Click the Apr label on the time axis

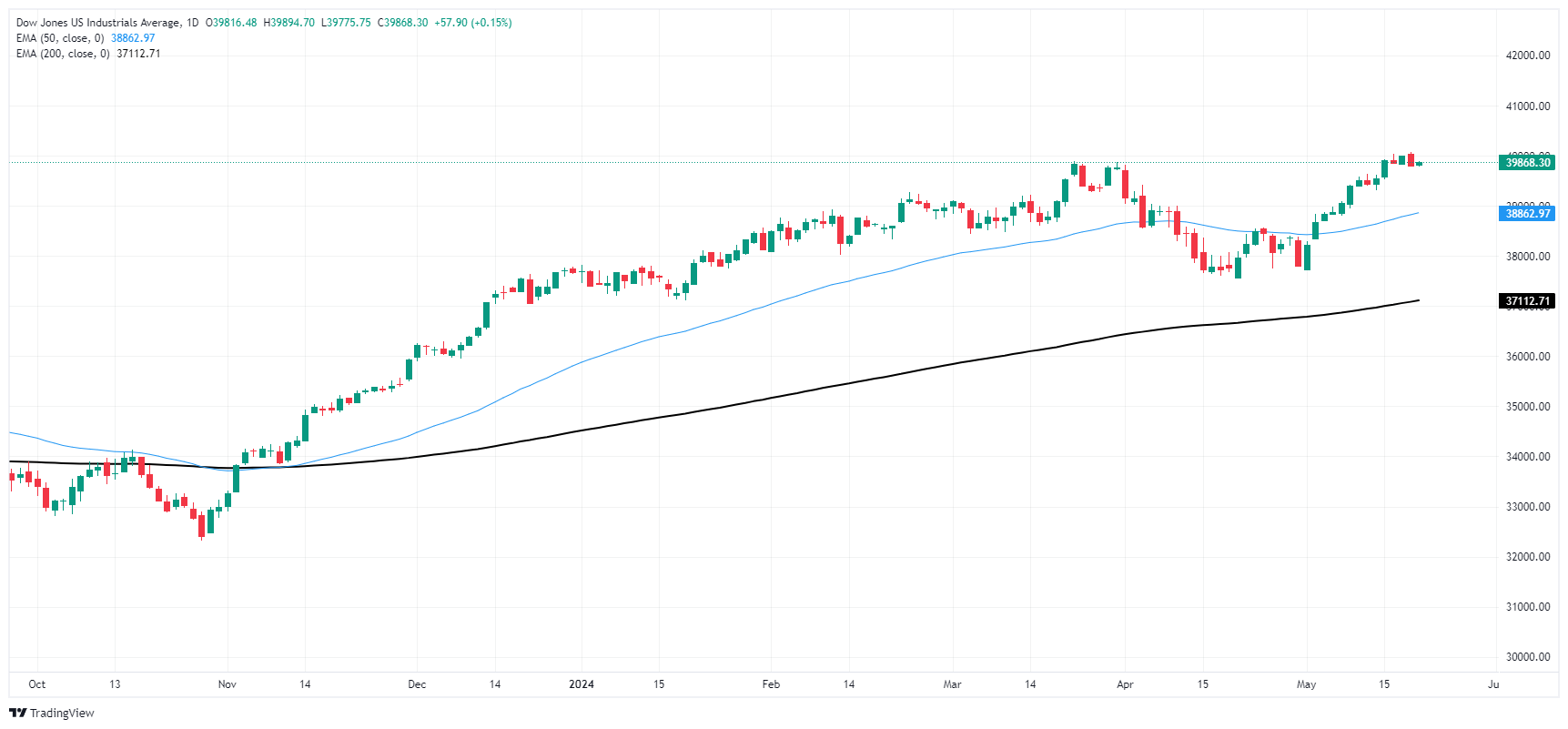(x=1125, y=684)
